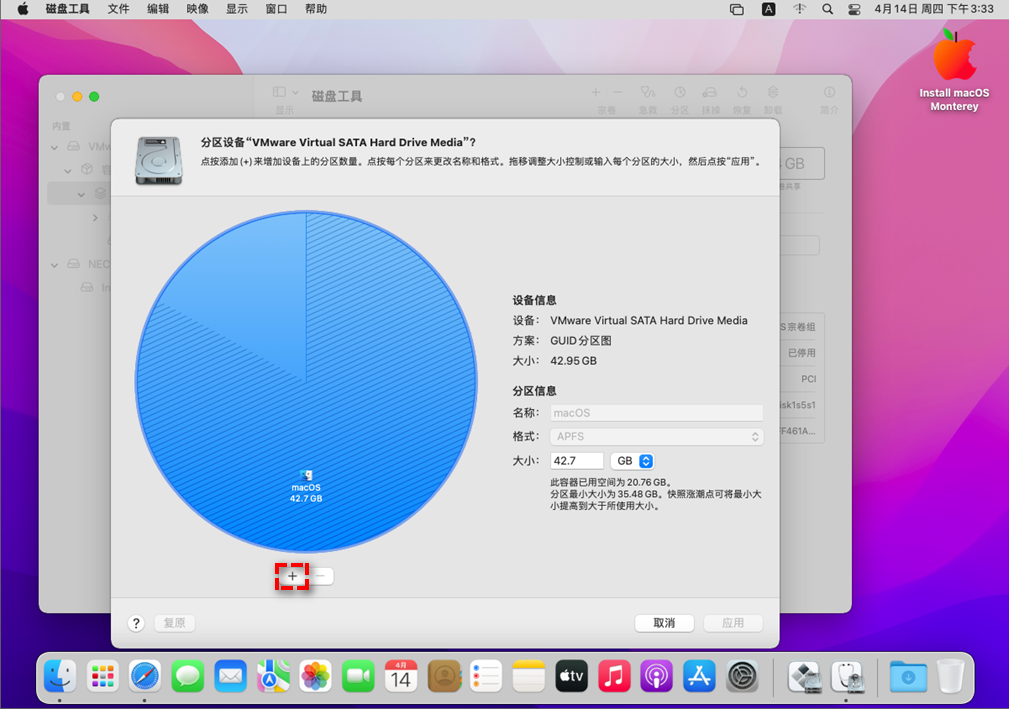1009x709 pixels.
Task: Open help with the question mark button
Action: [136, 623]
